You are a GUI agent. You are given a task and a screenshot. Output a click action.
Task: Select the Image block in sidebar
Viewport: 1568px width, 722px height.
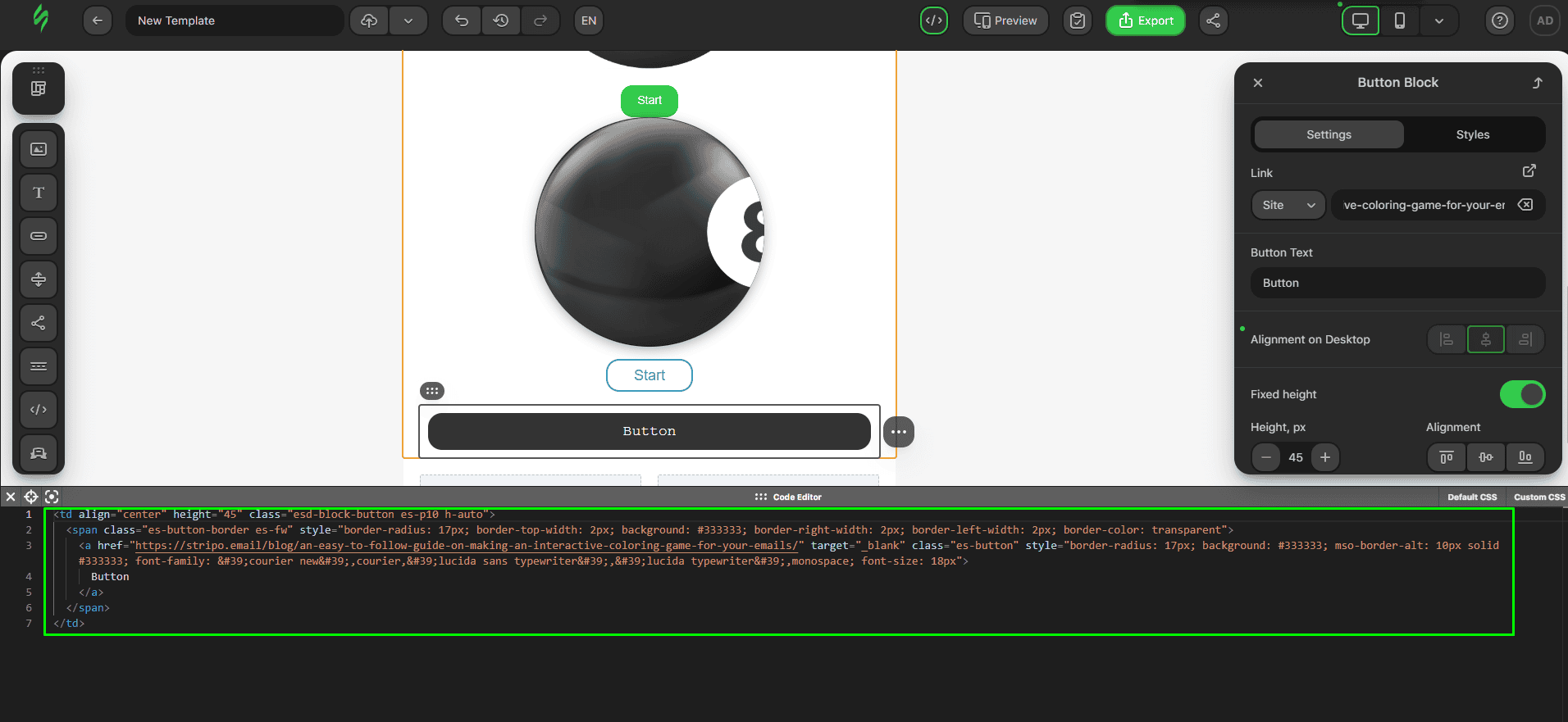coord(39,149)
